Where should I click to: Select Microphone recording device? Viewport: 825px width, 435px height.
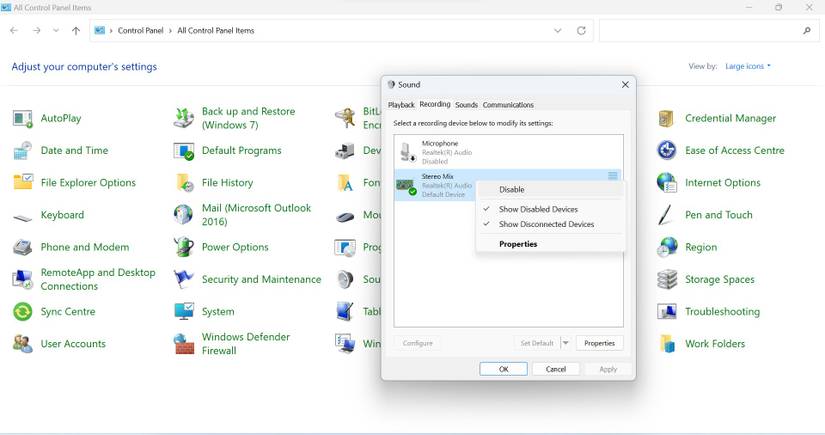pyautogui.click(x=508, y=152)
